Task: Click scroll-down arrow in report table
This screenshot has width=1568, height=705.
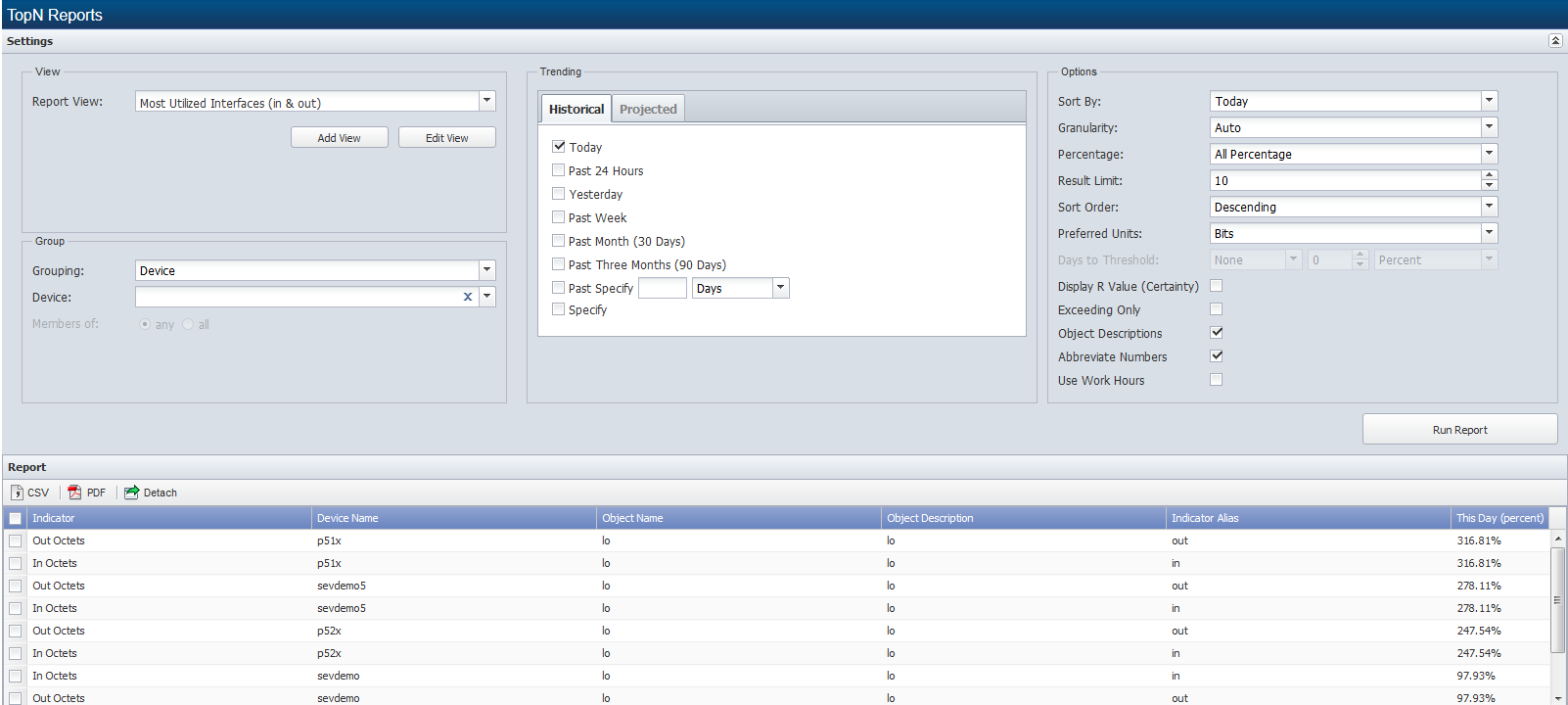Action: pos(1558,698)
